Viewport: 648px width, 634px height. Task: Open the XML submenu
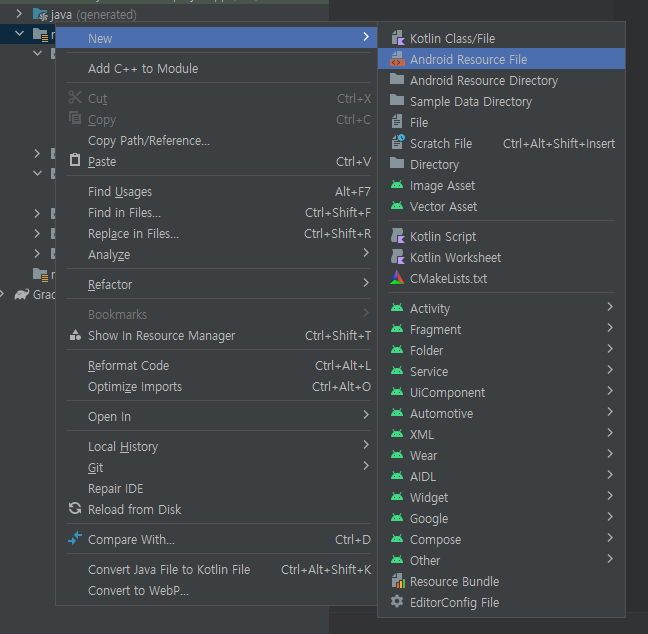[x=501, y=434]
